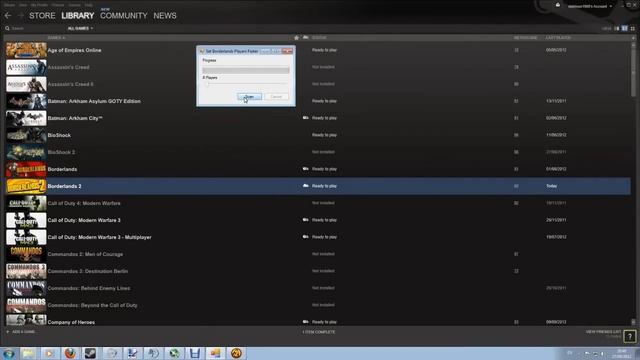Sort by the GAMES column header

(x=56, y=38)
